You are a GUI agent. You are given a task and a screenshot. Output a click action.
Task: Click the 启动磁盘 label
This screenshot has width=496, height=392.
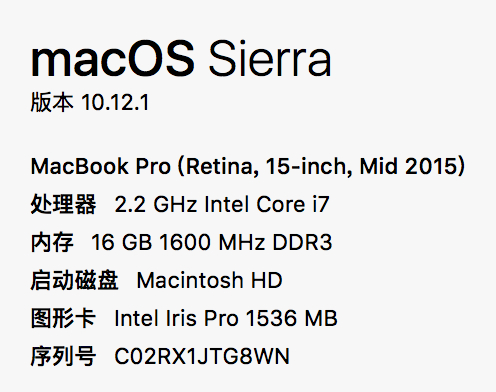point(74,280)
